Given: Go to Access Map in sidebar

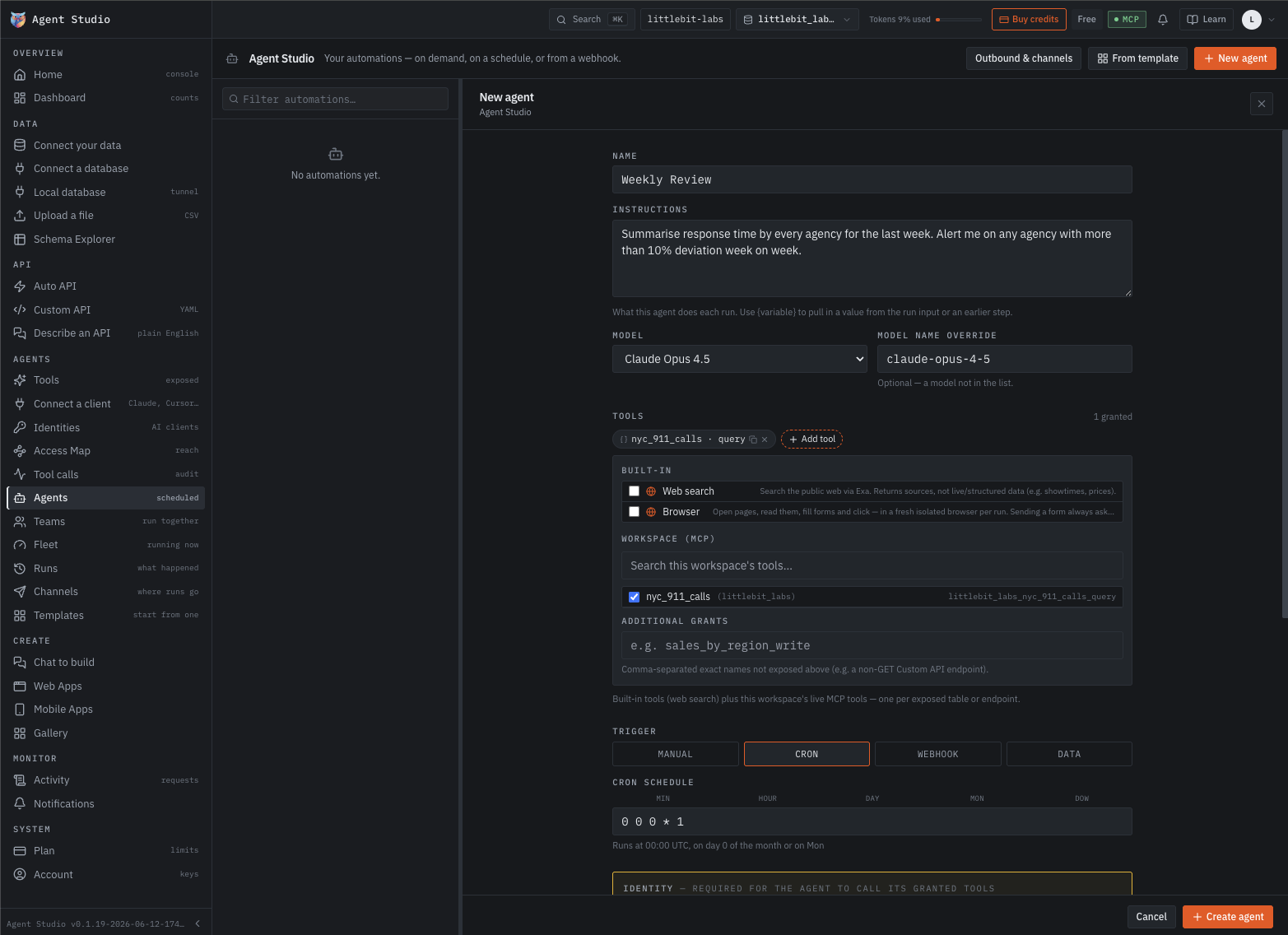Looking at the screenshot, I should [x=105, y=451].
